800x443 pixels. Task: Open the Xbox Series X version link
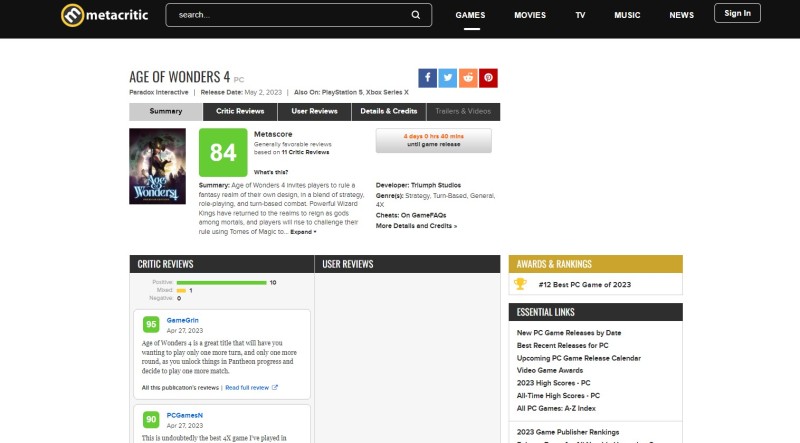(387, 92)
